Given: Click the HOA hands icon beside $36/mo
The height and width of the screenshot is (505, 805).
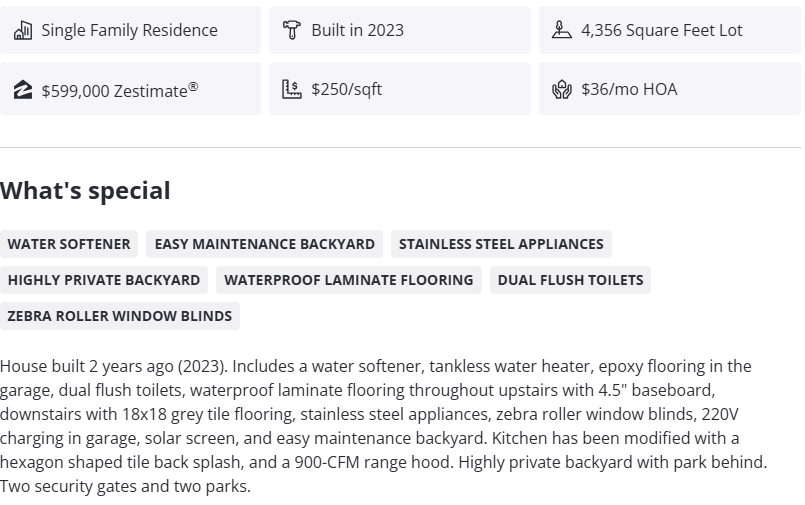Looking at the screenshot, I should [x=561, y=89].
